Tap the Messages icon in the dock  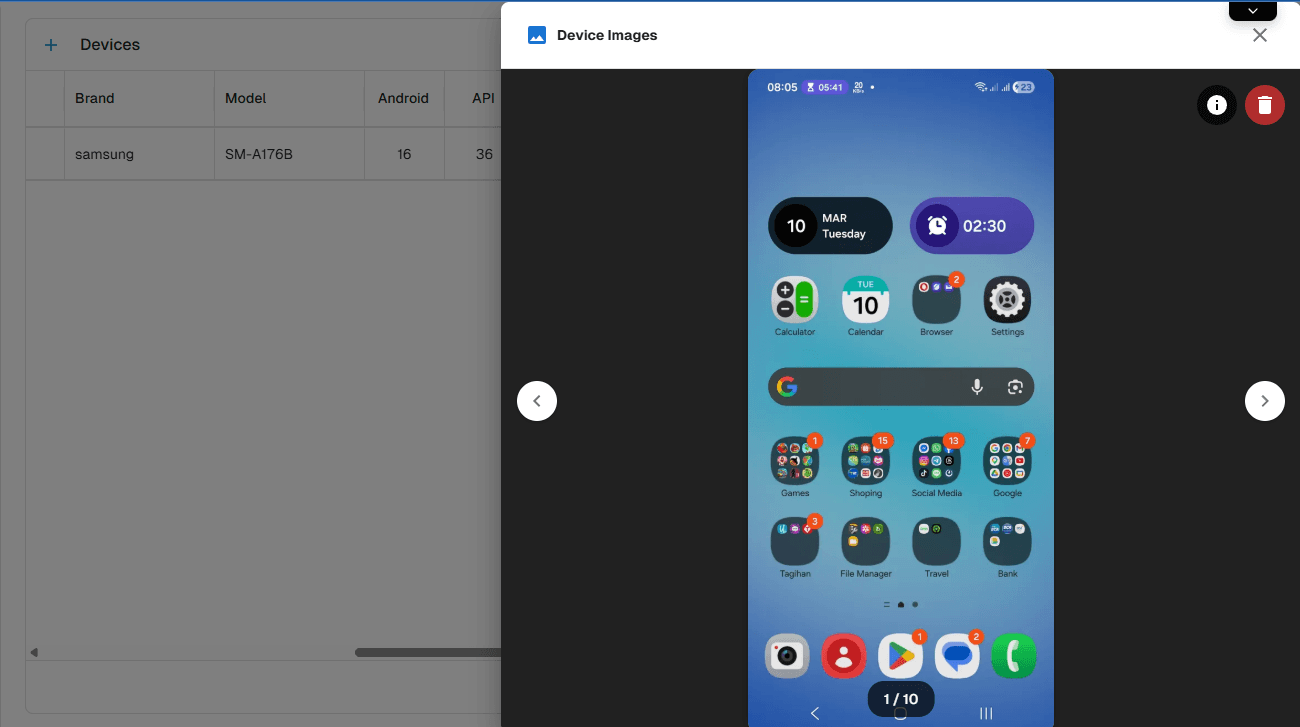(957, 655)
